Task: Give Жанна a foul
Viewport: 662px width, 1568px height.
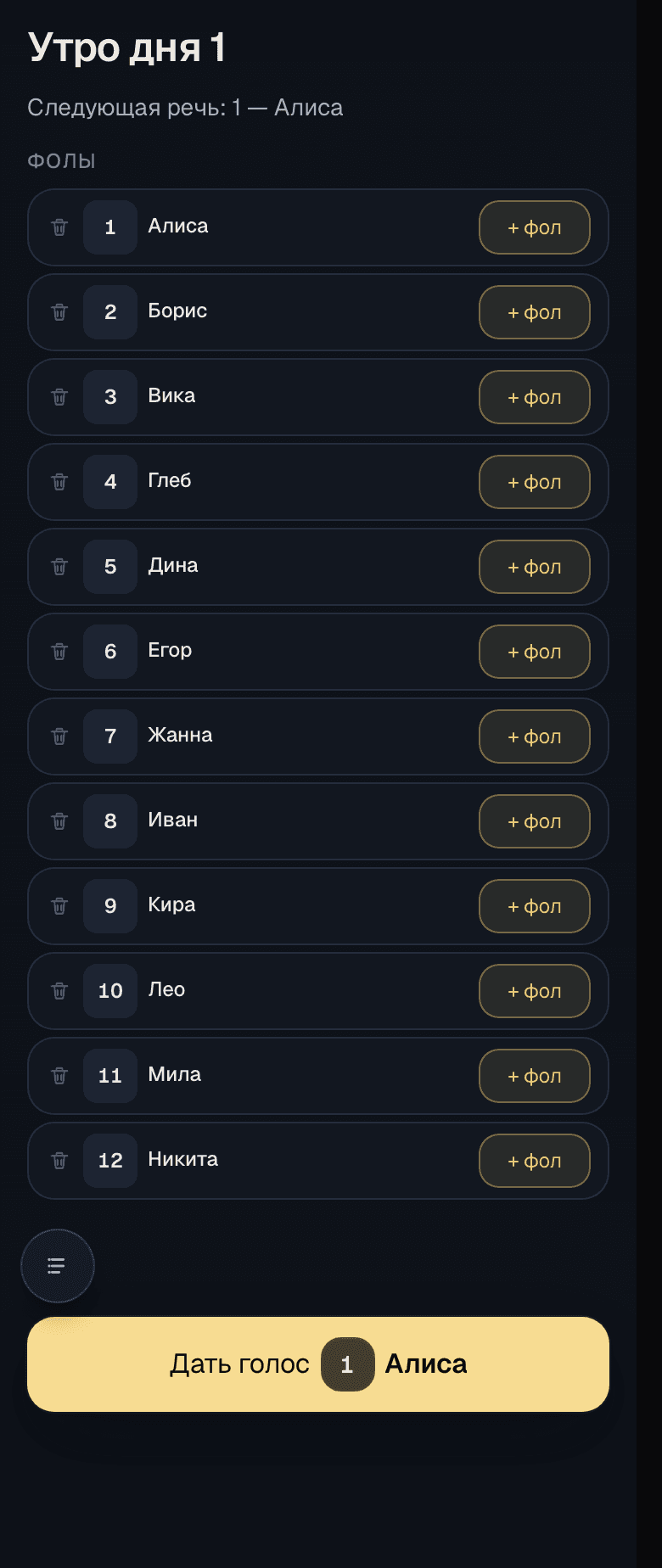Action: pos(535,736)
